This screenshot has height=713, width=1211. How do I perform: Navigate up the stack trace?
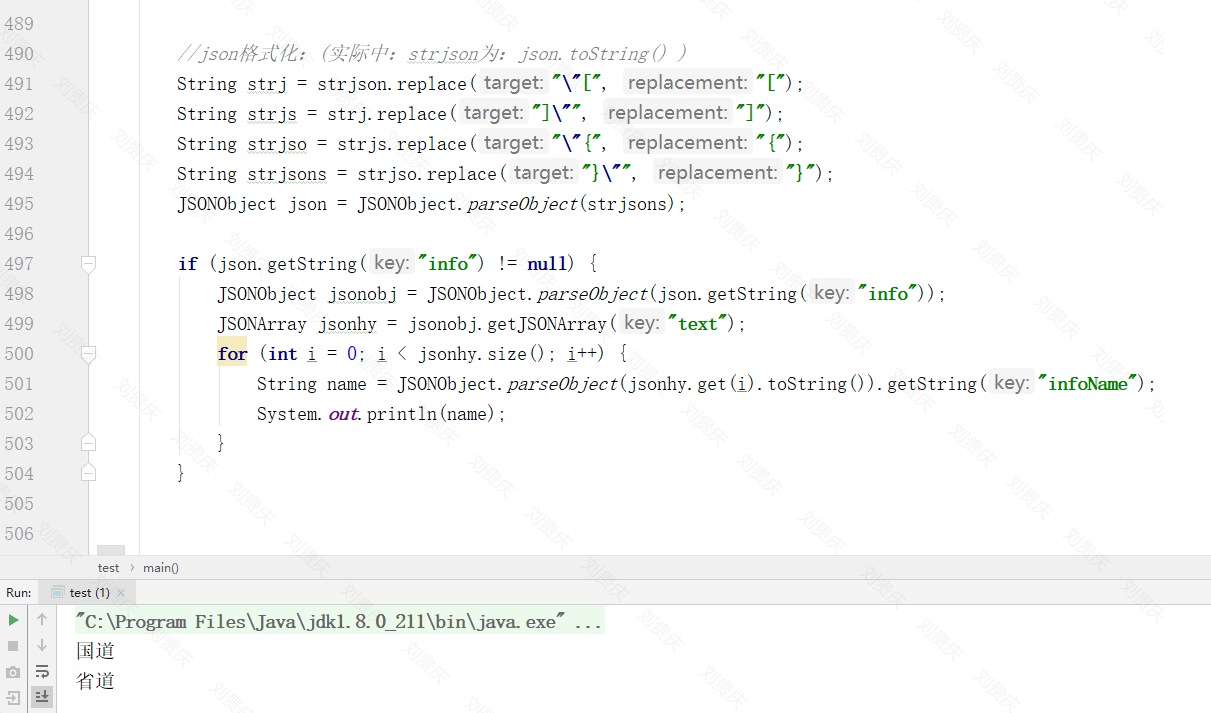click(41, 621)
